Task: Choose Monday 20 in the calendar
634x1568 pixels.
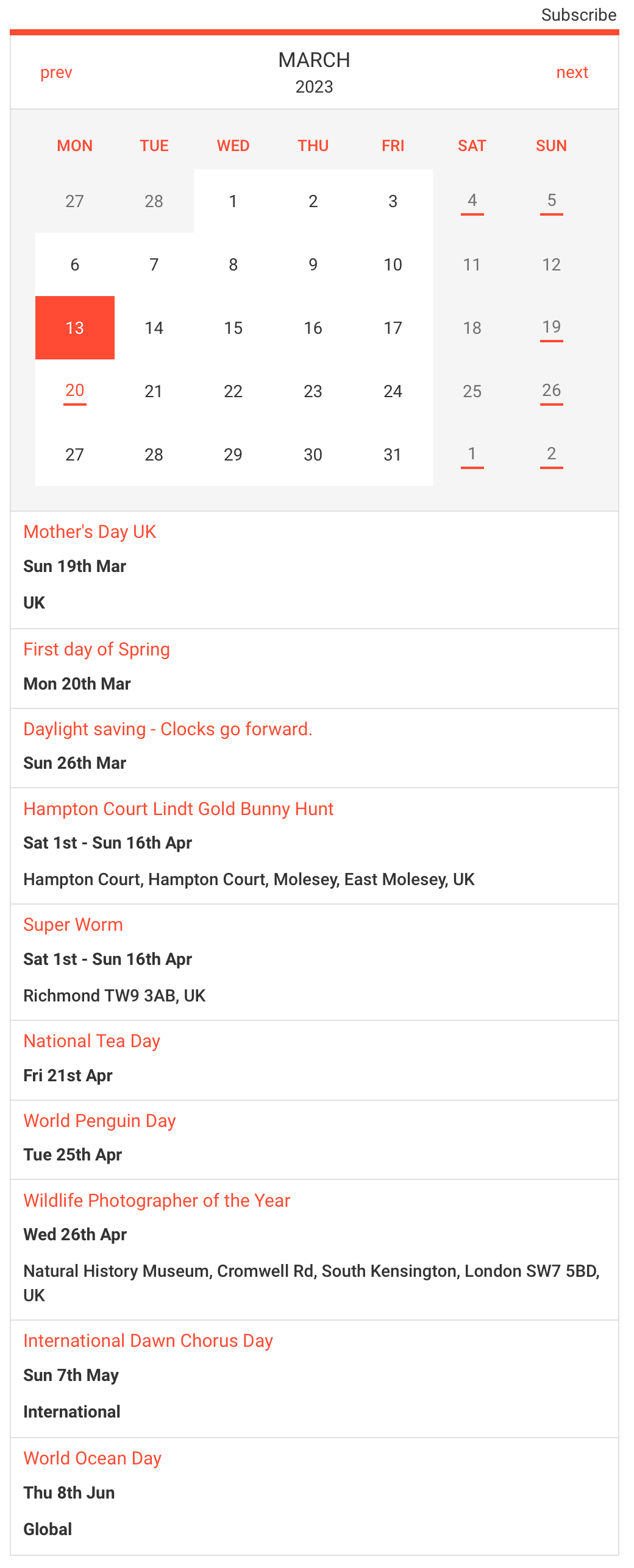Action: click(75, 391)
